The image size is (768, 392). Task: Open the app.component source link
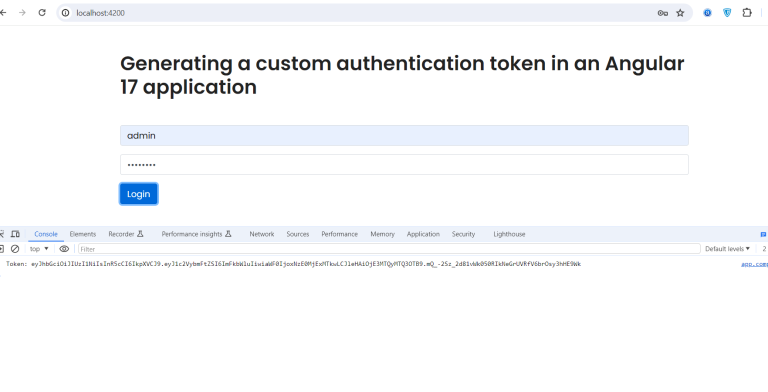754,264
